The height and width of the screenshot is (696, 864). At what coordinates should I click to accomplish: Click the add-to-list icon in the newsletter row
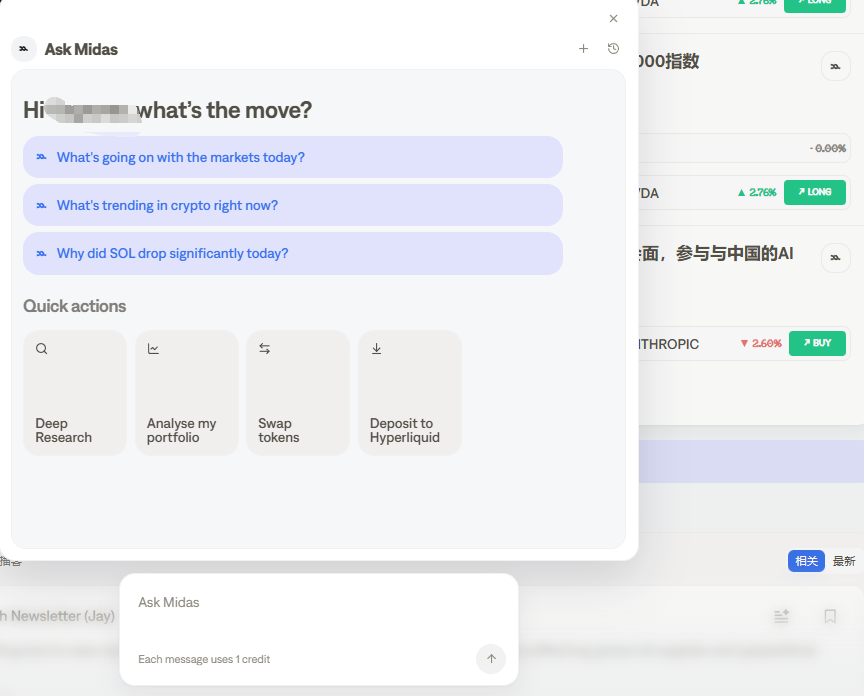tap(781, 616)
